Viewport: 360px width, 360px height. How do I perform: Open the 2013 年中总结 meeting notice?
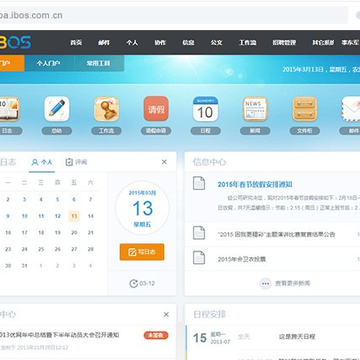59,335
